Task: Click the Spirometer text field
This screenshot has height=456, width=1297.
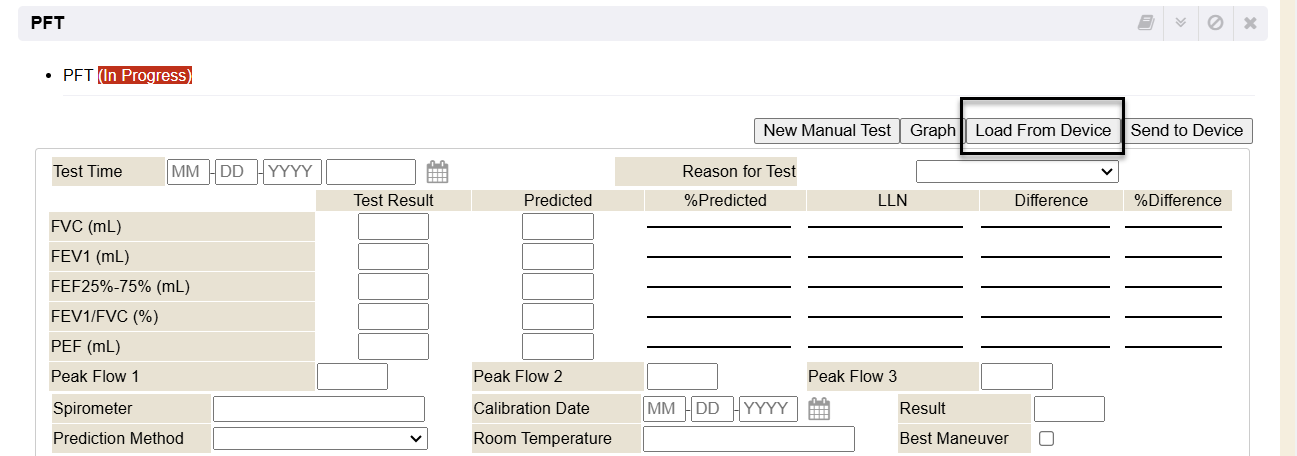Action: 318,409
